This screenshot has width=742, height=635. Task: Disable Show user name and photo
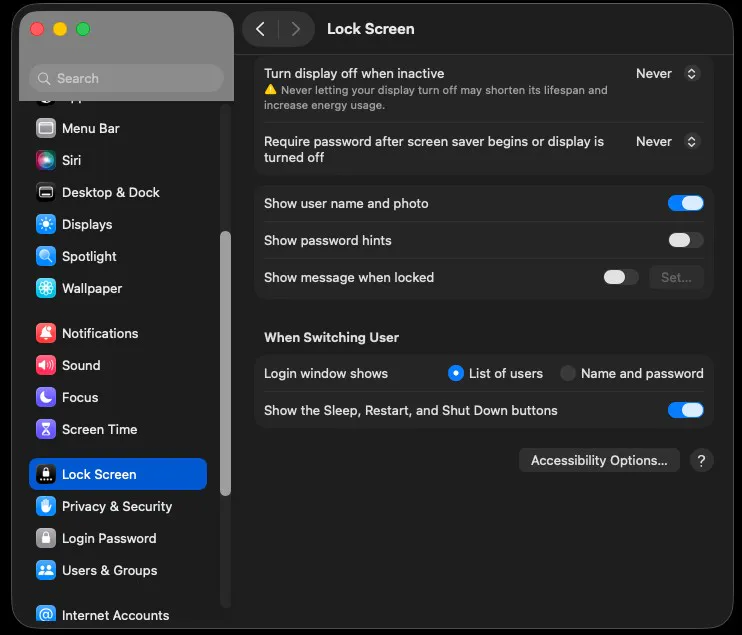685,203
